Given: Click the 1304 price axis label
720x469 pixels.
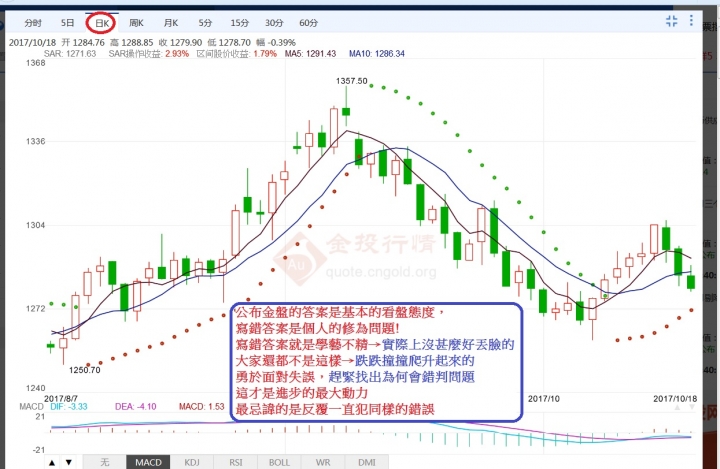Looking at the screenshot, I should (35, 225).
